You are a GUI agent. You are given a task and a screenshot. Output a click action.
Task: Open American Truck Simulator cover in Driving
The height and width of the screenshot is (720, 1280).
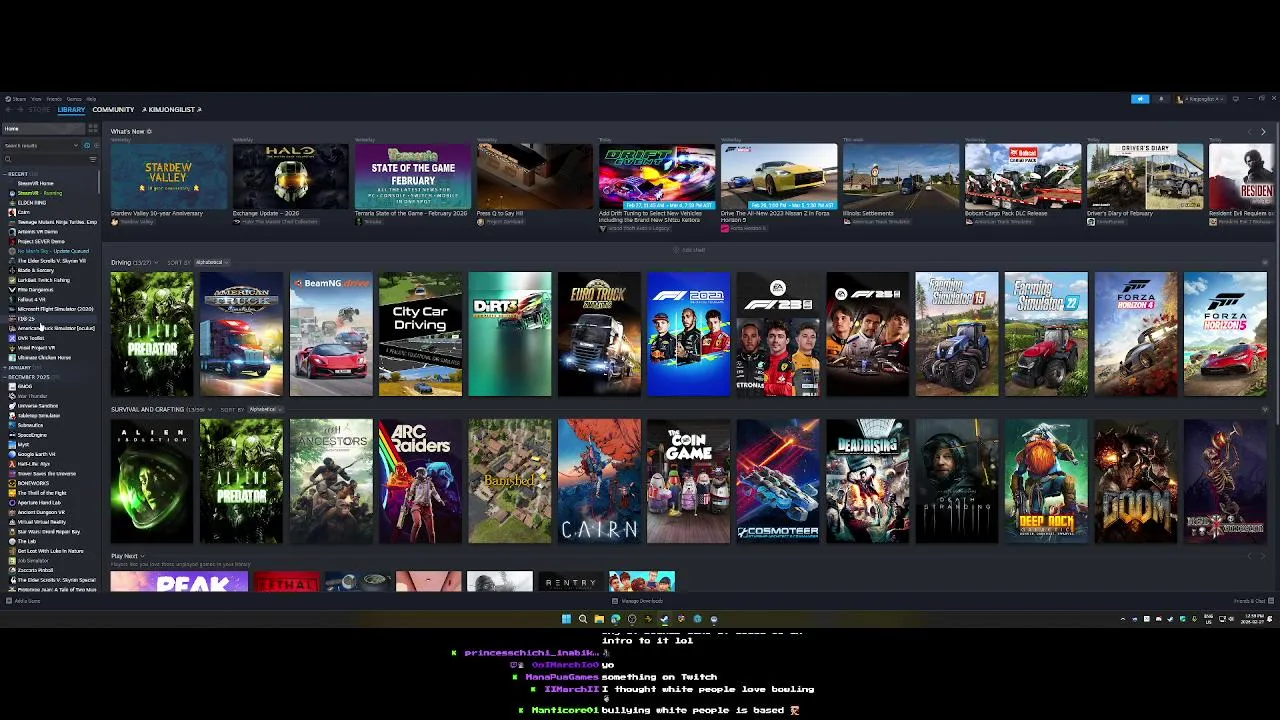pos(241,334)
